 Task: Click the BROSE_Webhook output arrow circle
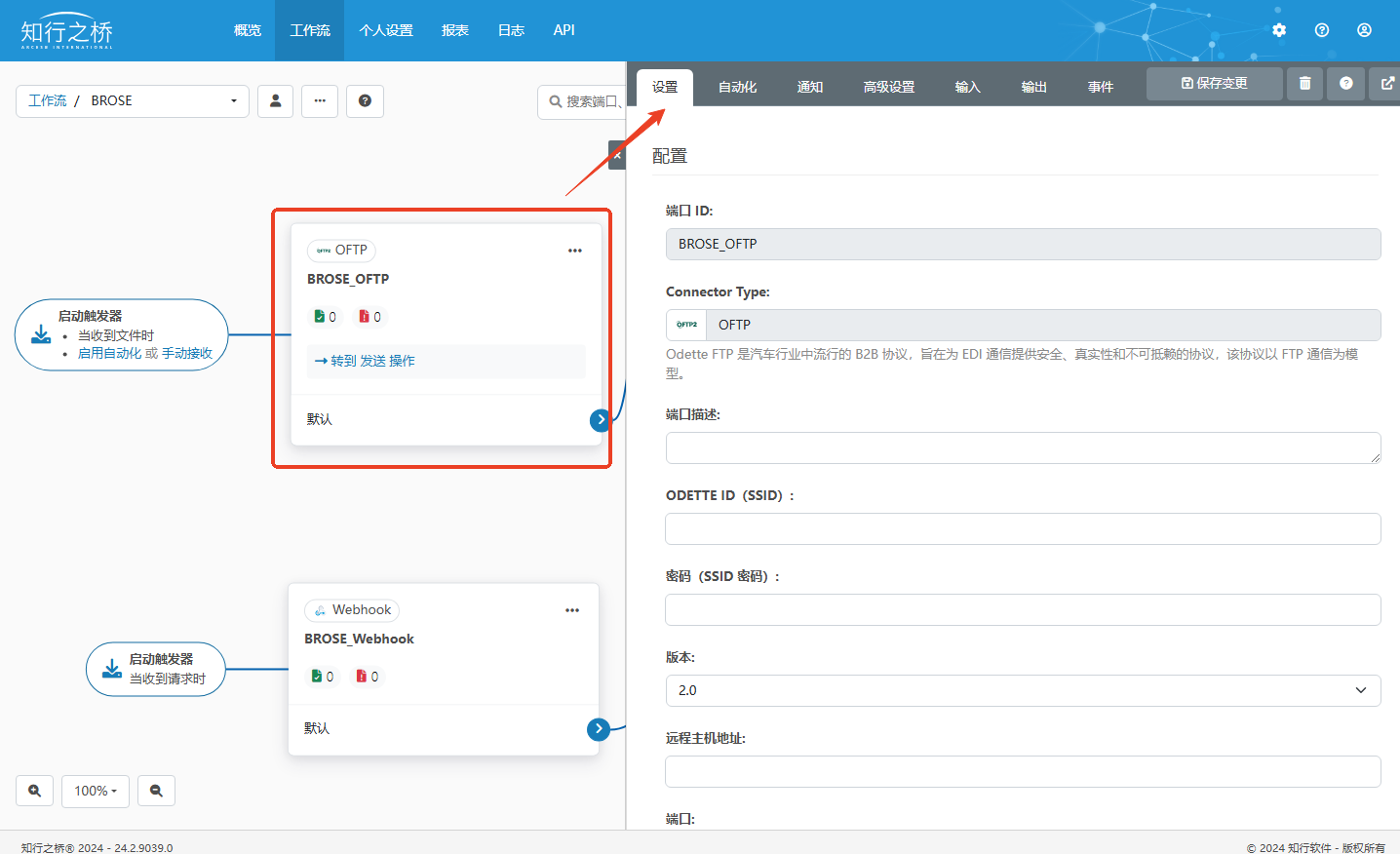click(x=599, y=729)
